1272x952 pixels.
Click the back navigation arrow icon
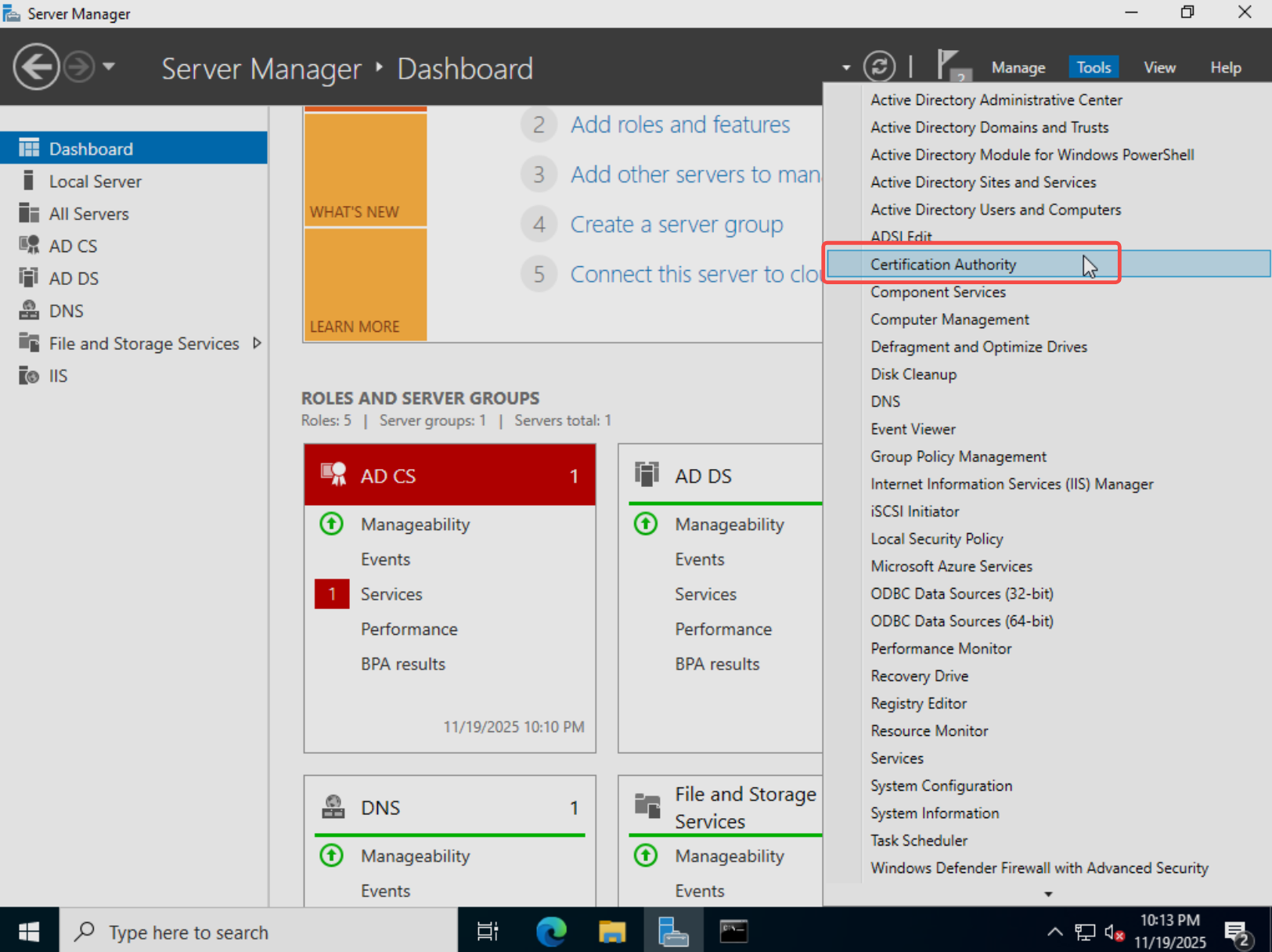click(36, 67)
